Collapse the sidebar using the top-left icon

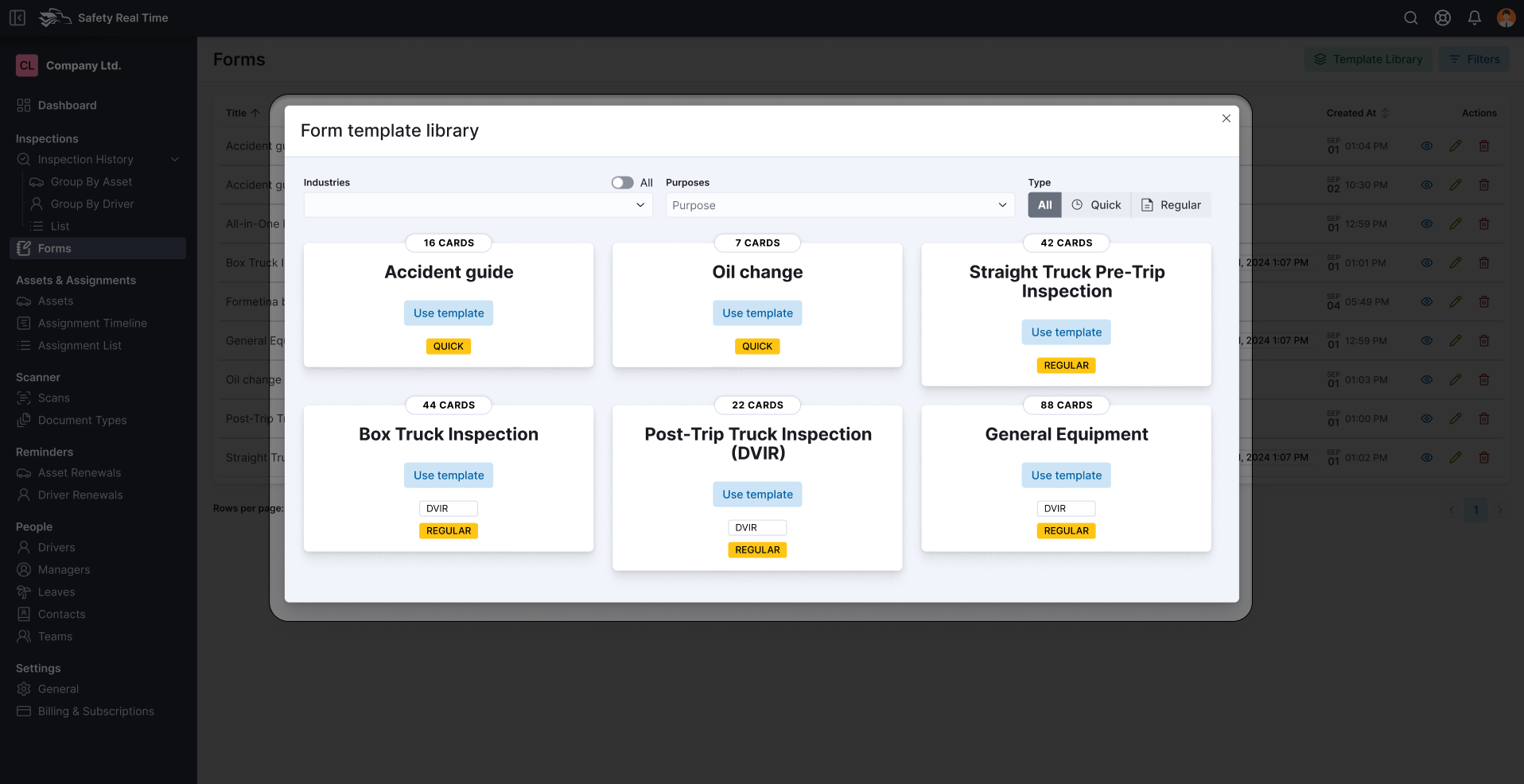tap(17, 17)
